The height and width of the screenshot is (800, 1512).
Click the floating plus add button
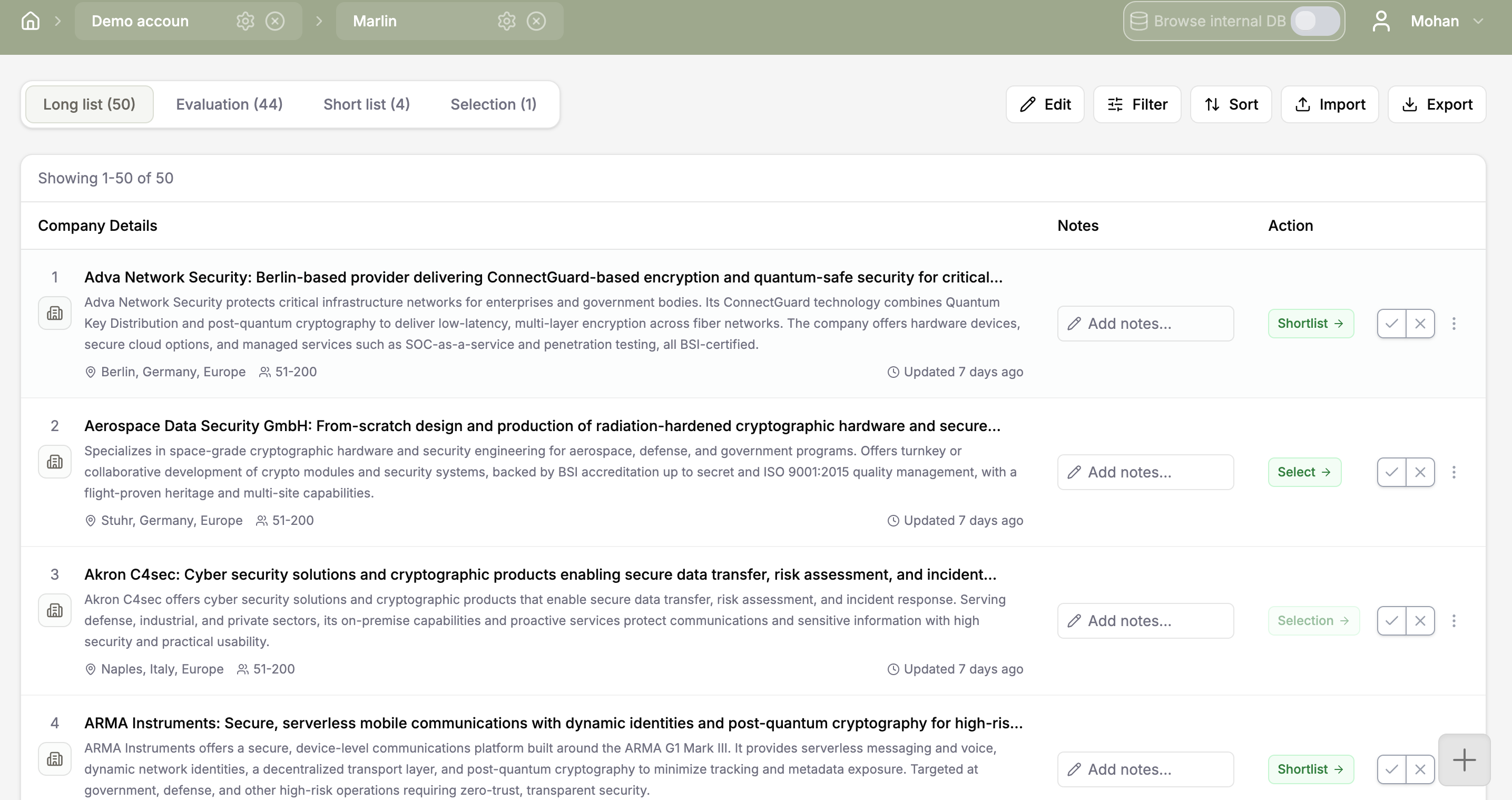[1465, 760]
